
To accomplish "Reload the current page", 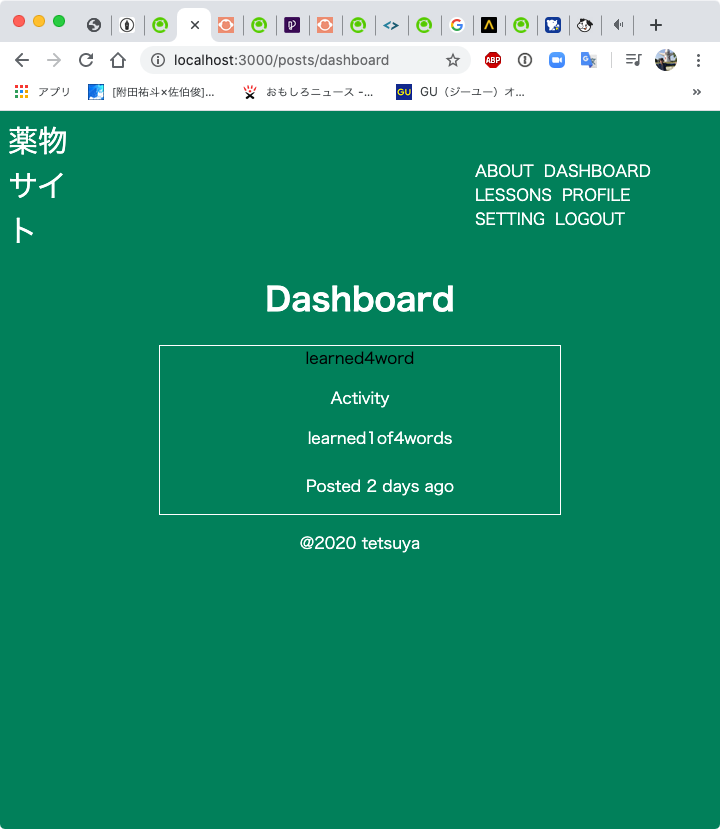I will (86, 60).
